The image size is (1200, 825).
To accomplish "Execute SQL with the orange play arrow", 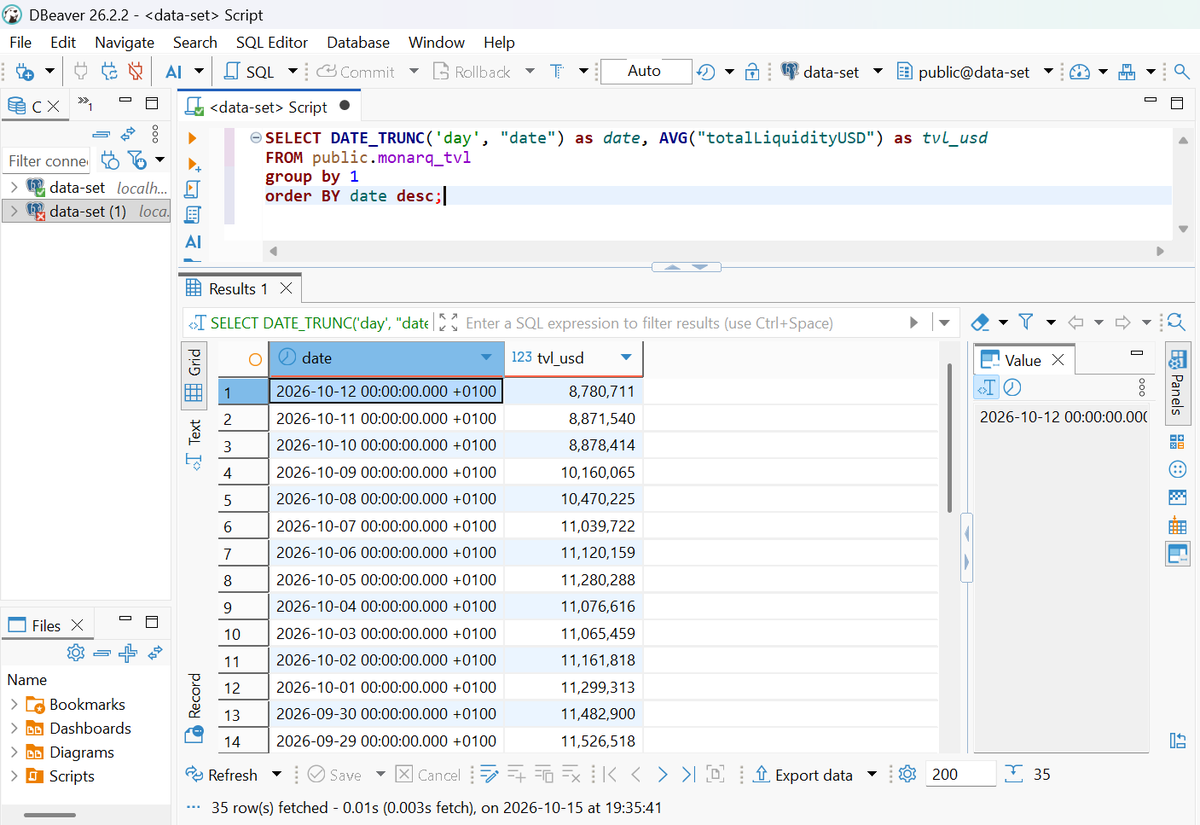I will click(193, 139).
